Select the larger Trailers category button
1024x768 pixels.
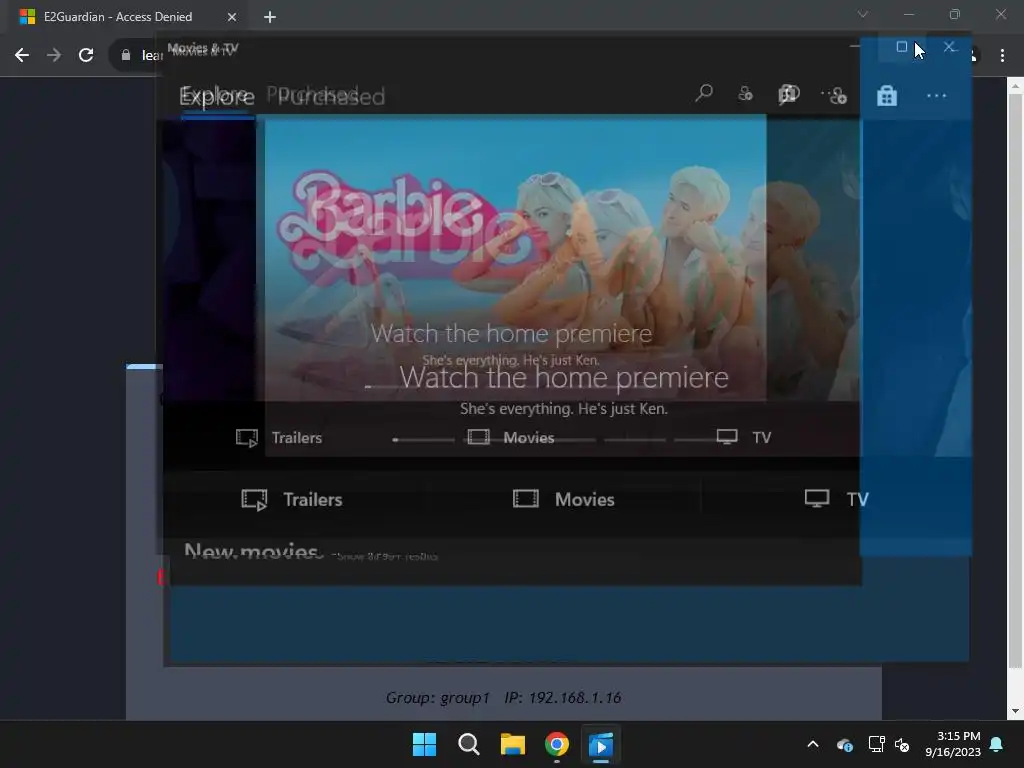click(292, 500)
